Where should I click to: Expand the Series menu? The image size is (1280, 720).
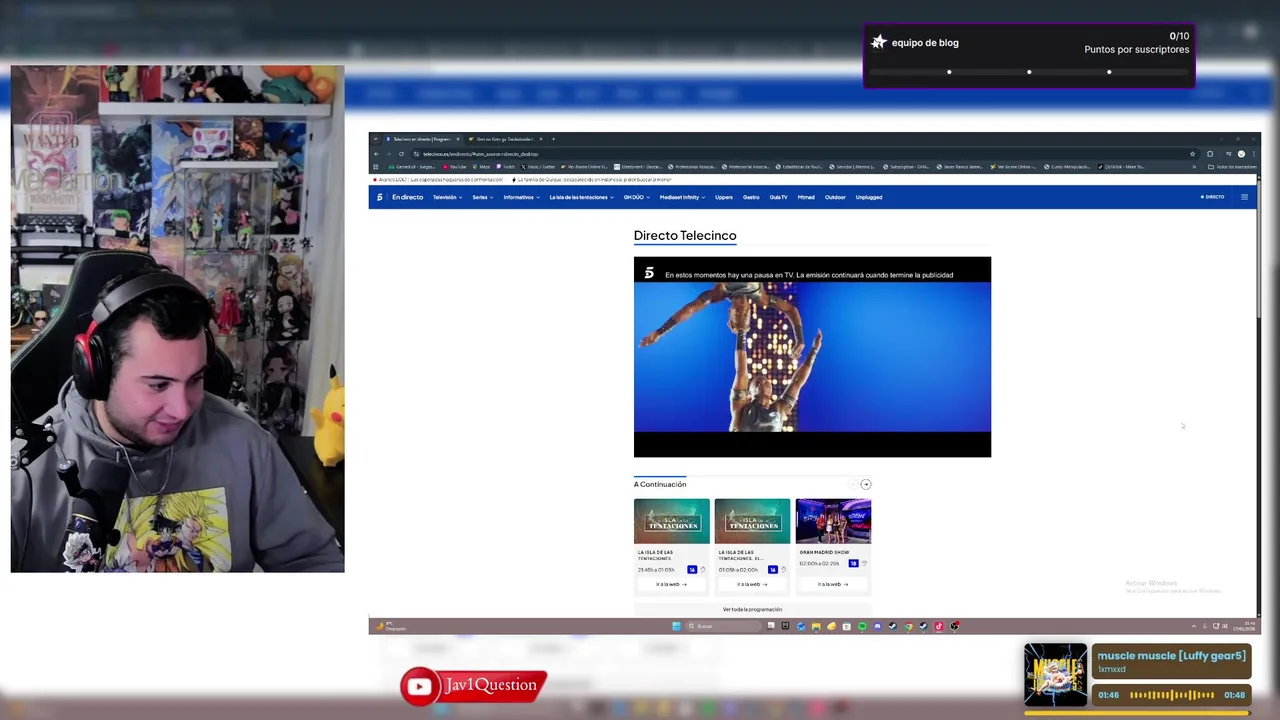click(483, 197)
